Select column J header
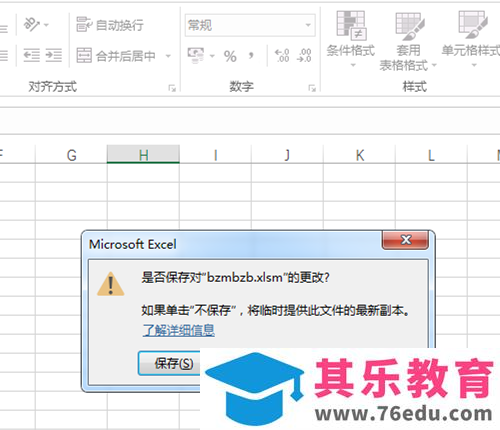Viewport: 500px width, 430px height. pos(287,155)
